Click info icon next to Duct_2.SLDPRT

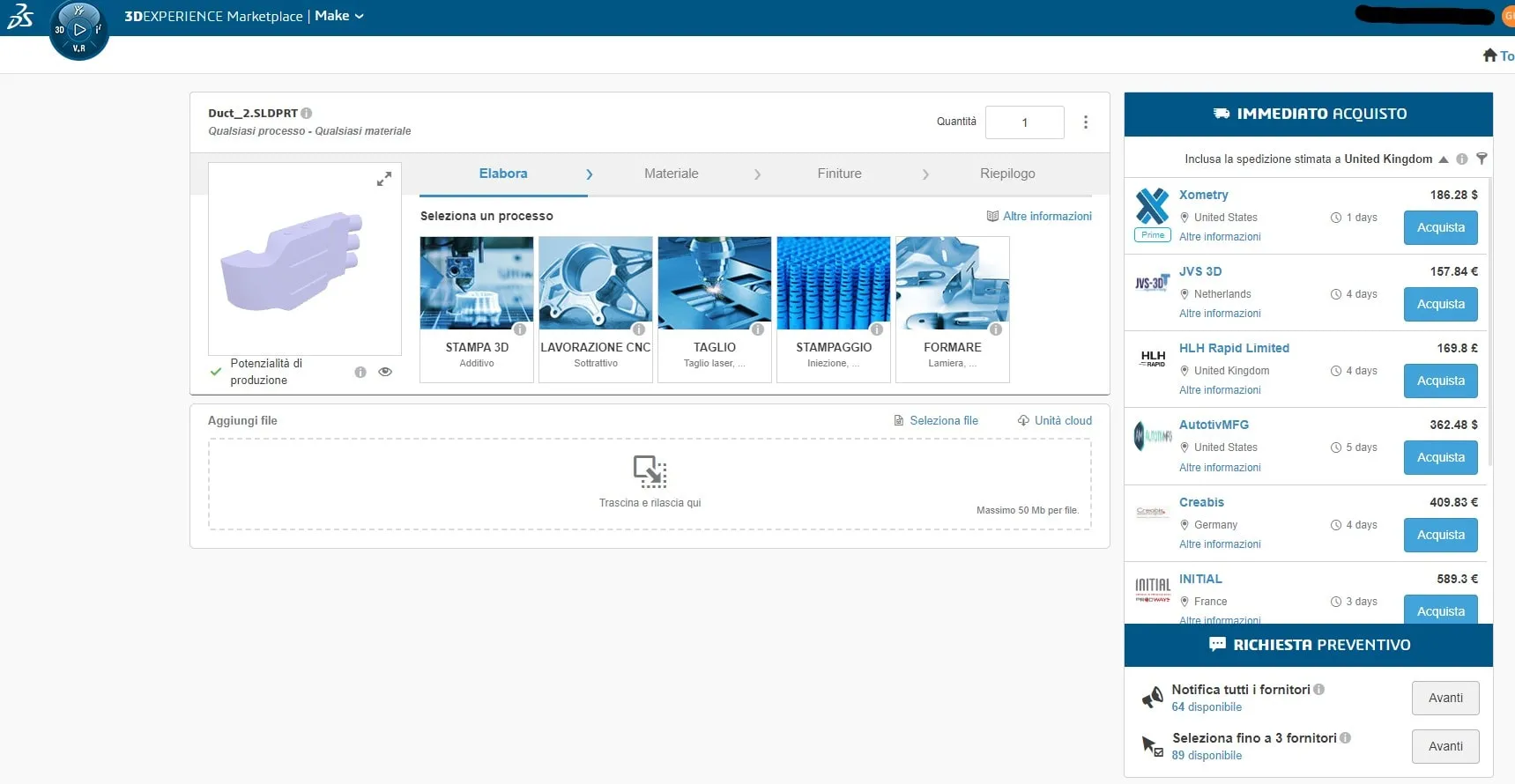point(307,114)
